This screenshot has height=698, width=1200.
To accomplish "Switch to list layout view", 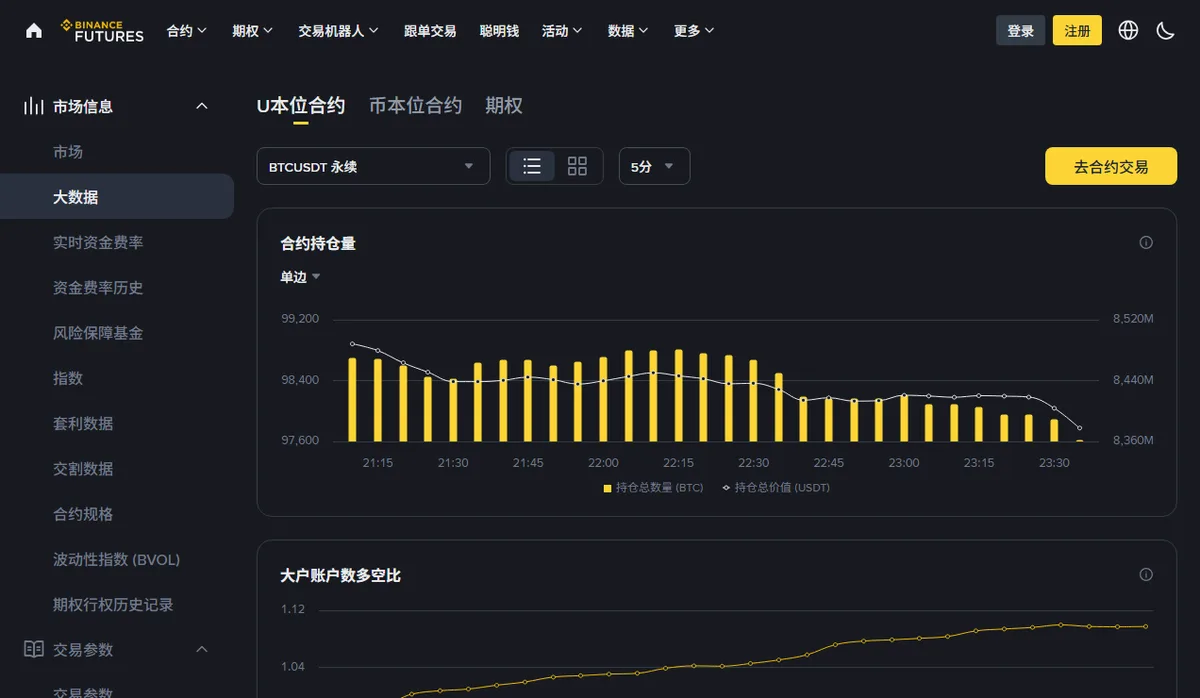I will (532, 166).
